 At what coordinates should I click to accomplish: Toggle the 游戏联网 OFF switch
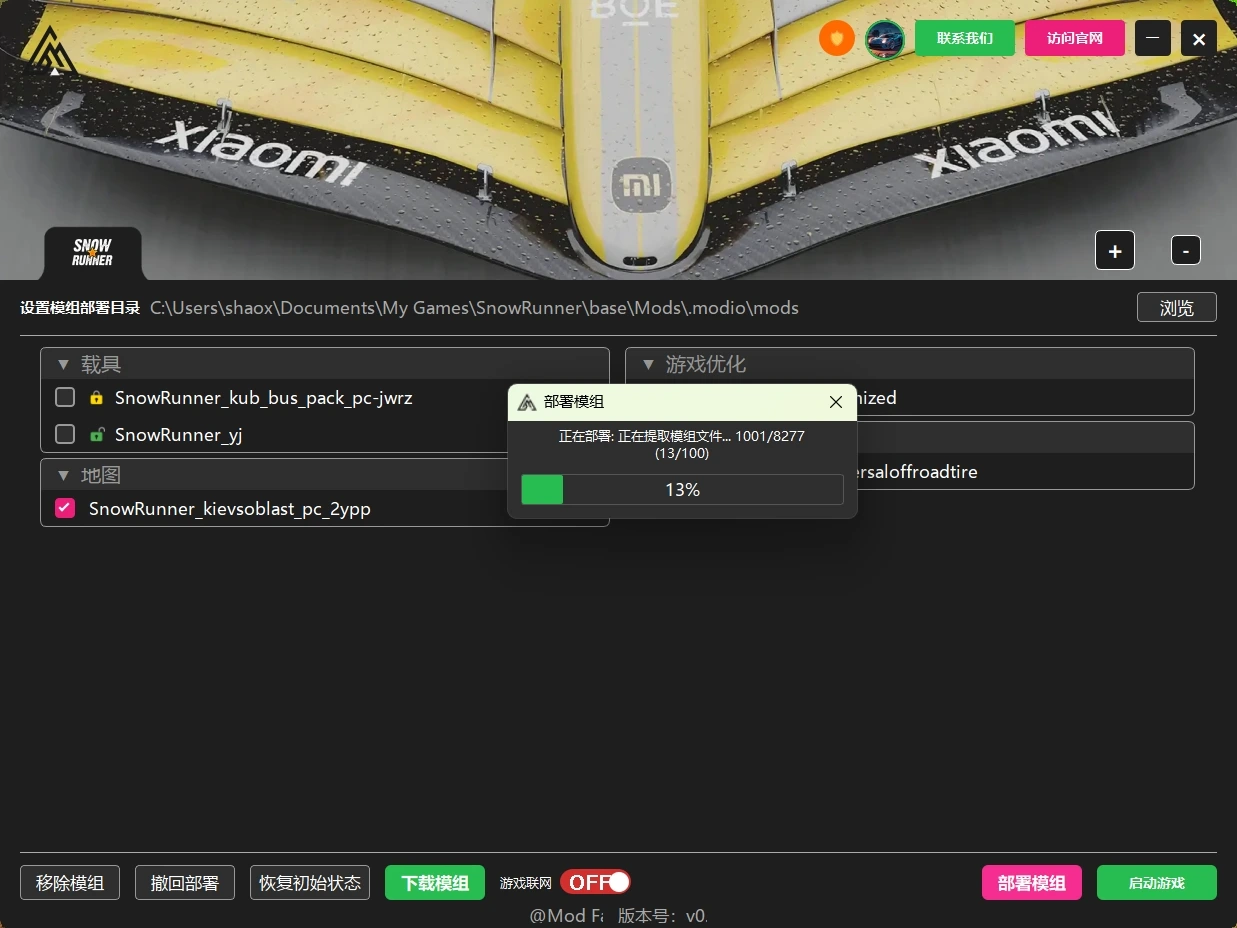pyautogui.click(x=595, y=882)
